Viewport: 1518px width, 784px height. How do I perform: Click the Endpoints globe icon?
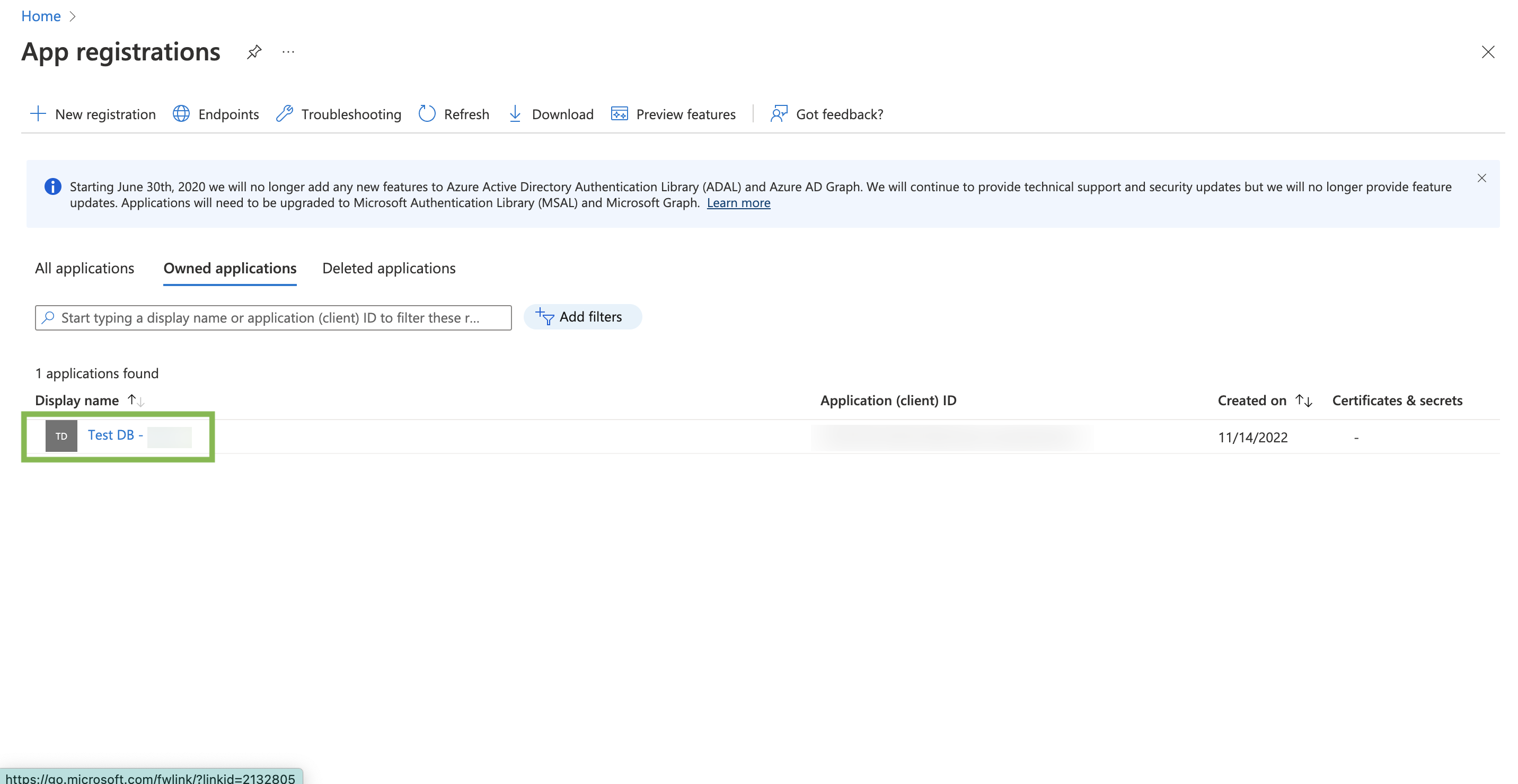(x=181, y=114)
